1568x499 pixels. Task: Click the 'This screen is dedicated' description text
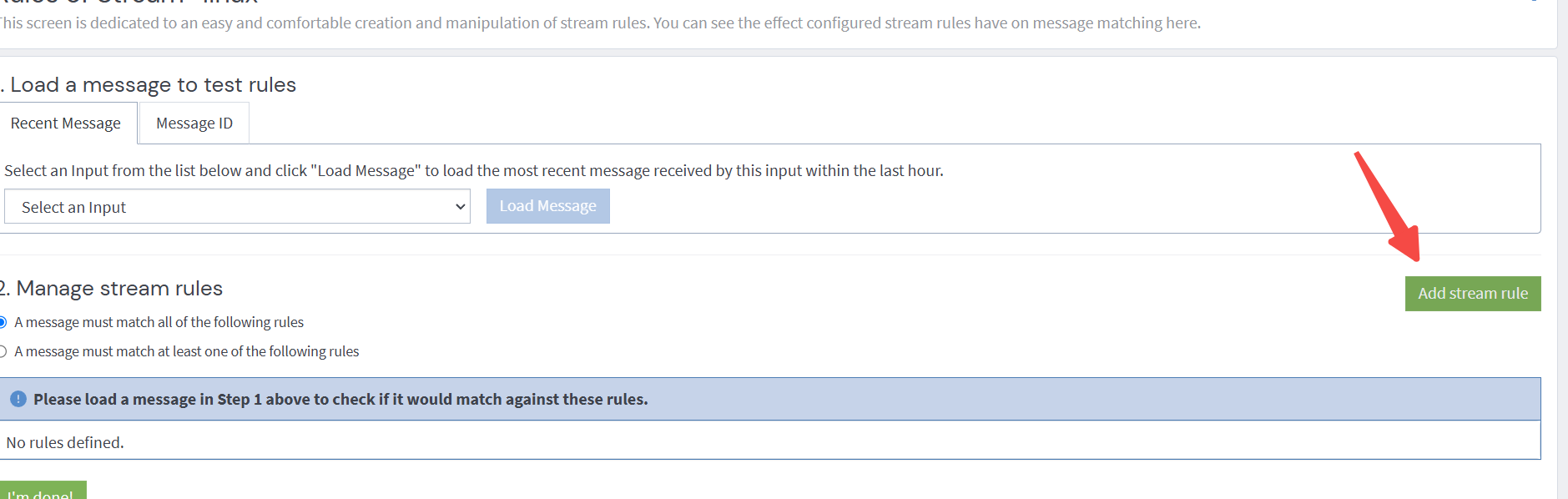tap(601, 23)
